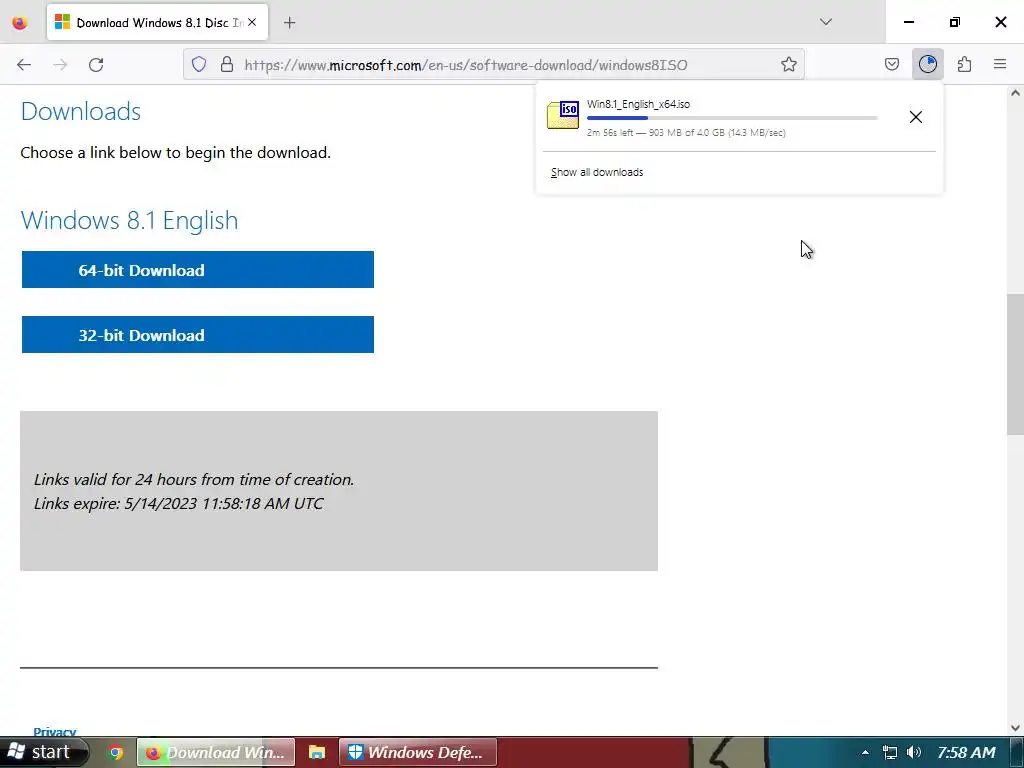The width and height of the screenshot is (1024, 768).
Task: Open the Windows start button
Action: pyautogui.click(x=42, y=752)
